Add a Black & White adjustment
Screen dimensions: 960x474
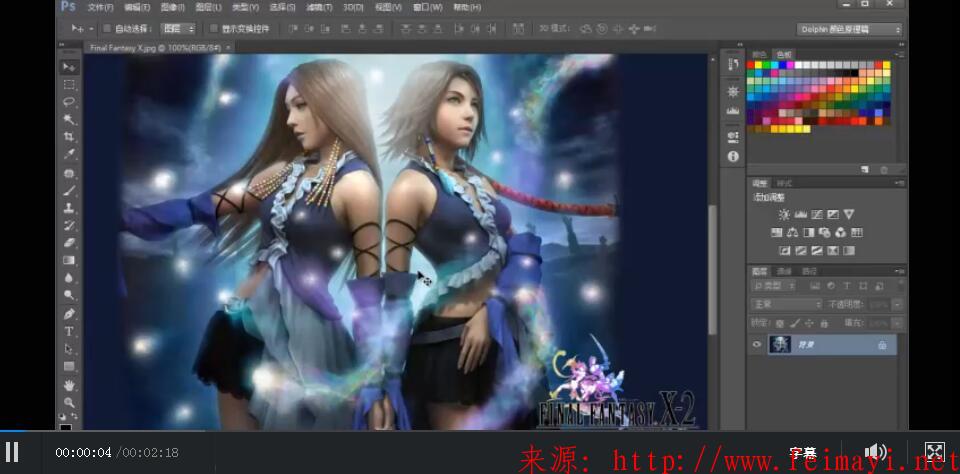[808, 233]
